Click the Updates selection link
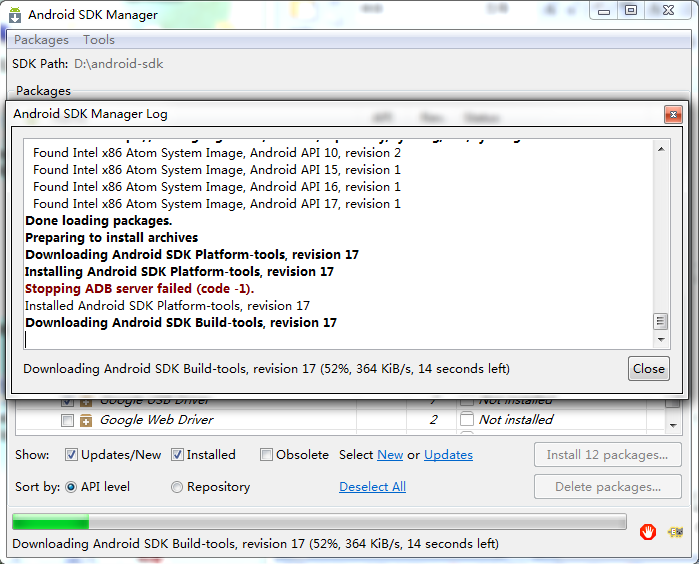Screen dimensions: 699x564 (448, 455)
